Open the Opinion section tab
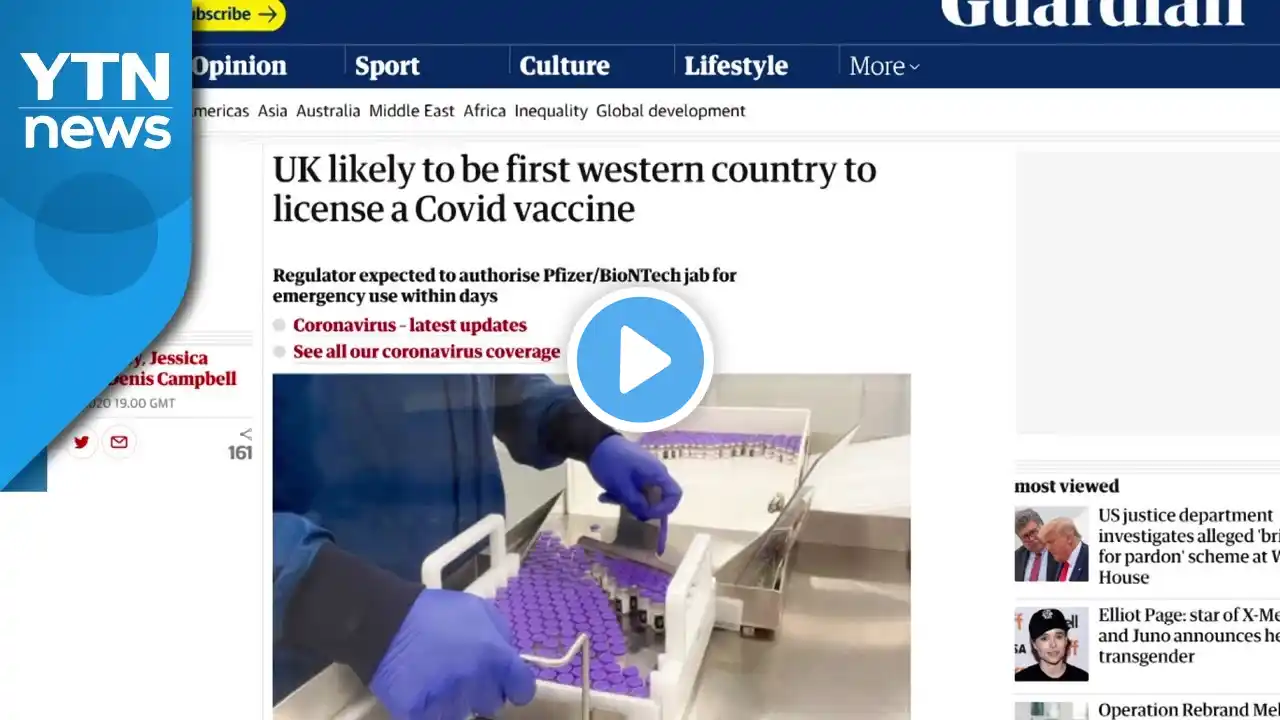The height and width of the screenshot is (720, 1280). pyautogui.click(x=239, y=66)
